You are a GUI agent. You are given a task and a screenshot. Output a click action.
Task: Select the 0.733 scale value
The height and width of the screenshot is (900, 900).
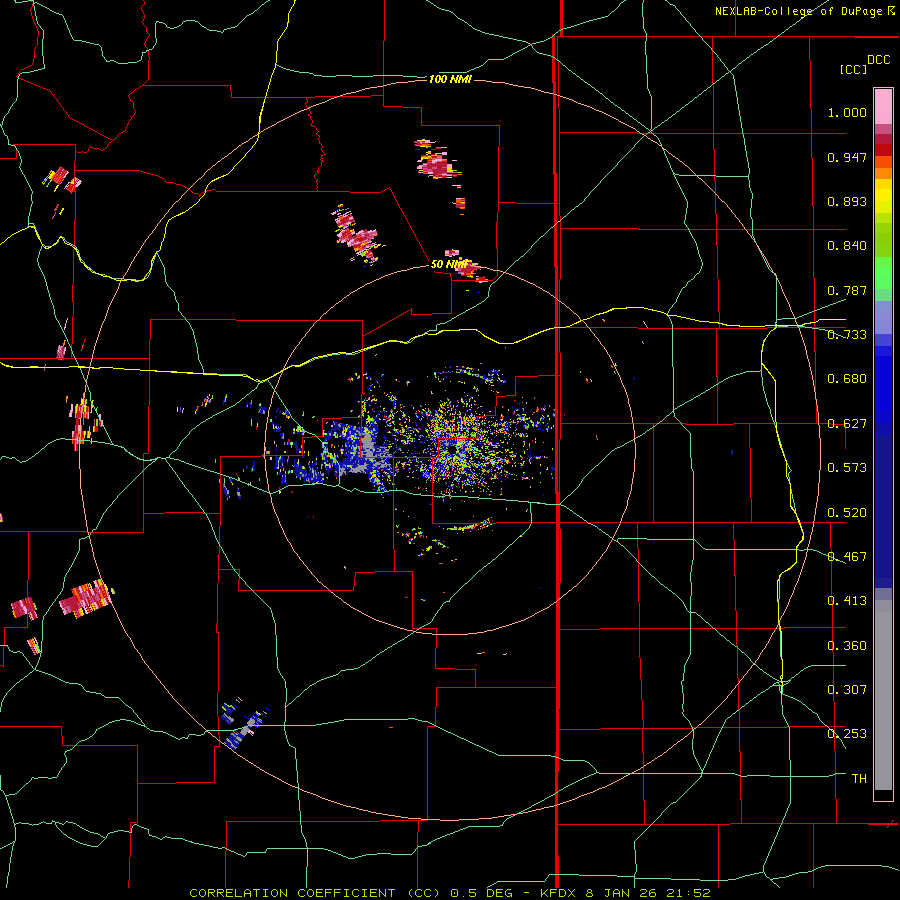click(x=847, y=335)
